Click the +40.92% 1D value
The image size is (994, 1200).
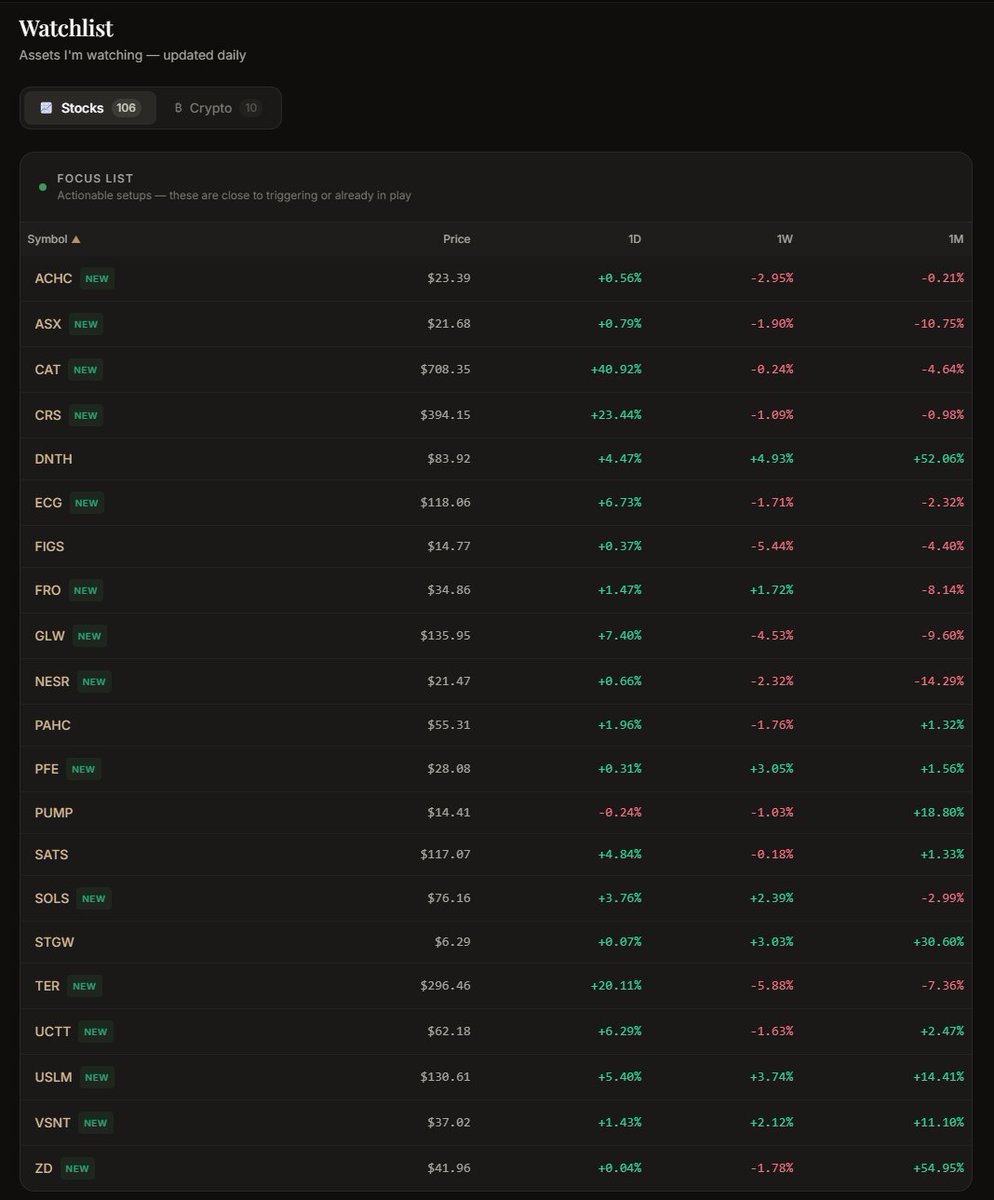click(616, 369)
